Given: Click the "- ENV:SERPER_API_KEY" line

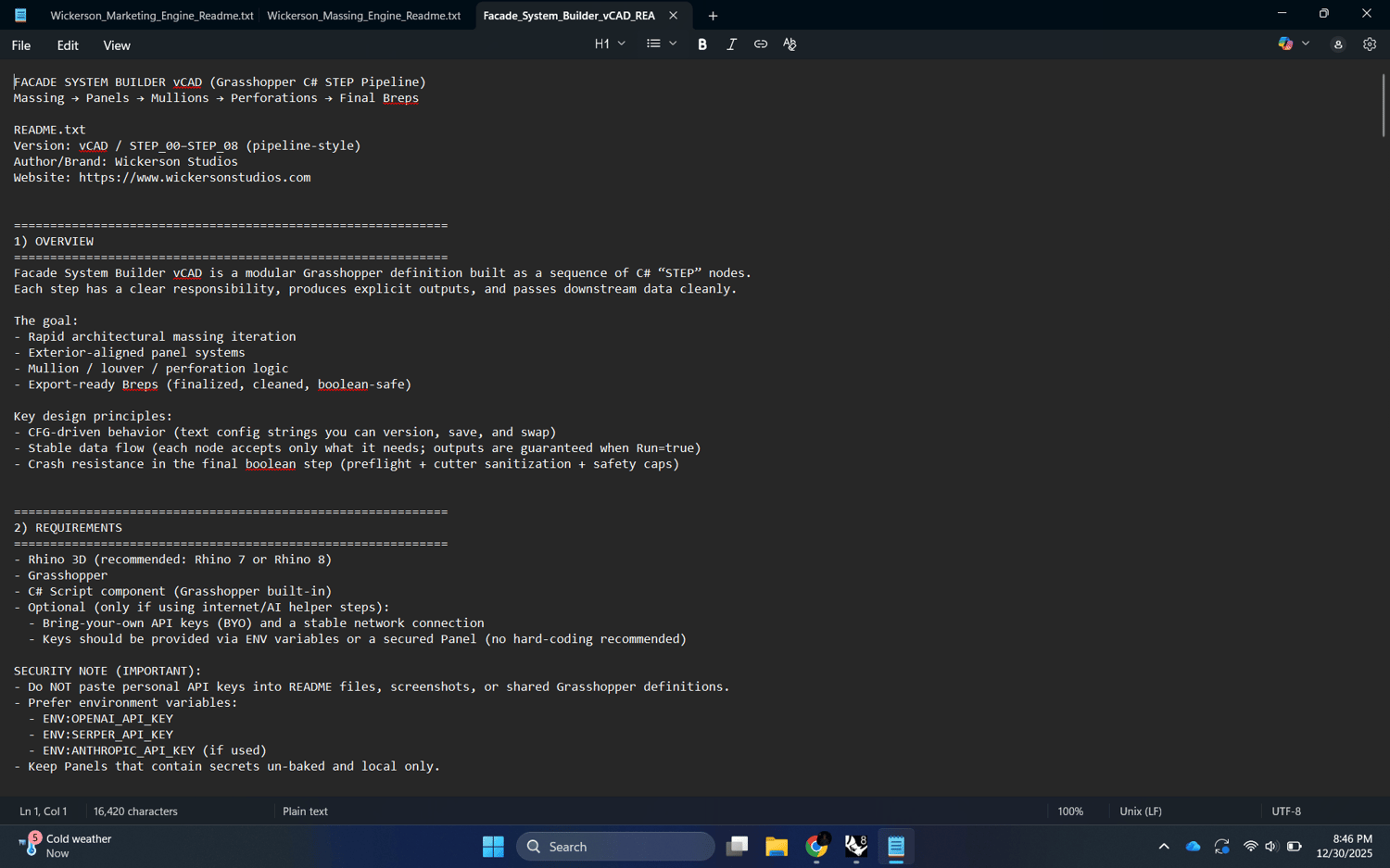Looking at the screenshot, I should click(x=101, y=735).
